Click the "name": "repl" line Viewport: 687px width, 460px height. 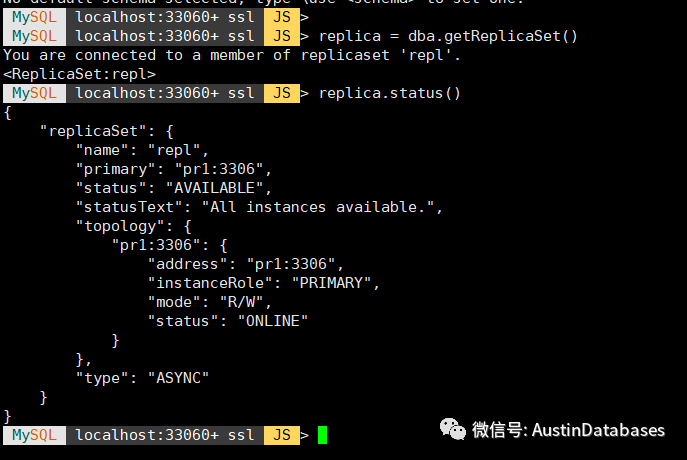point(142,150)
